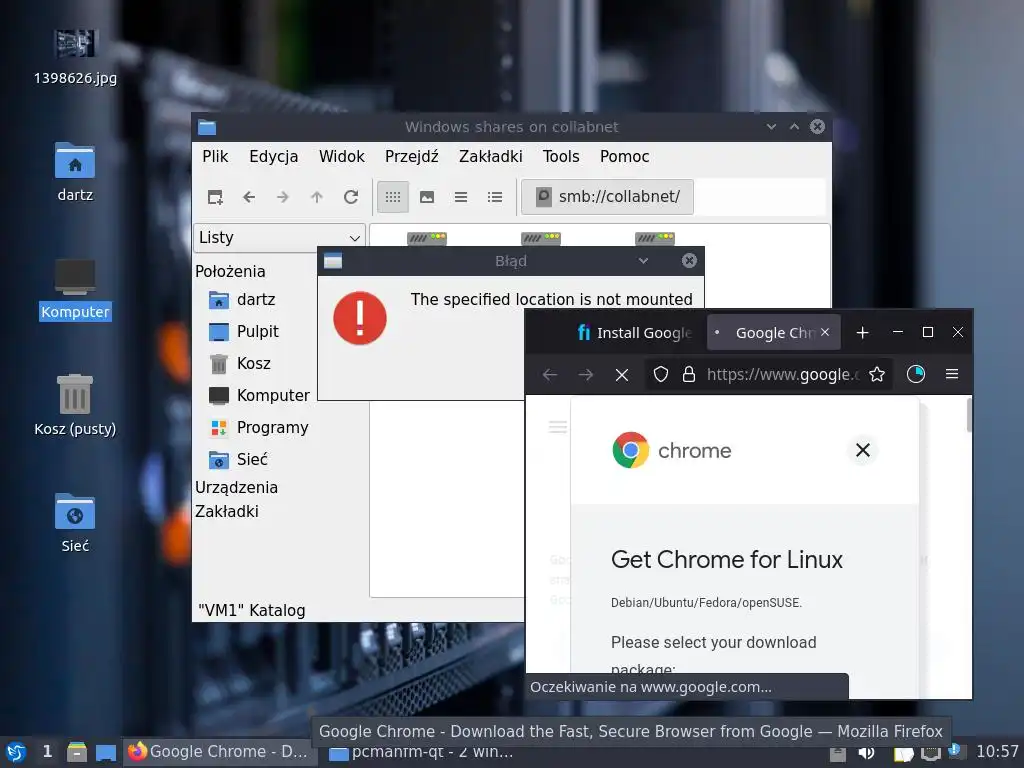The width and height of the screenshot is (1024, 768).
Task: Click the Błąd dialog window menu icon
Action: coord(333,261)
